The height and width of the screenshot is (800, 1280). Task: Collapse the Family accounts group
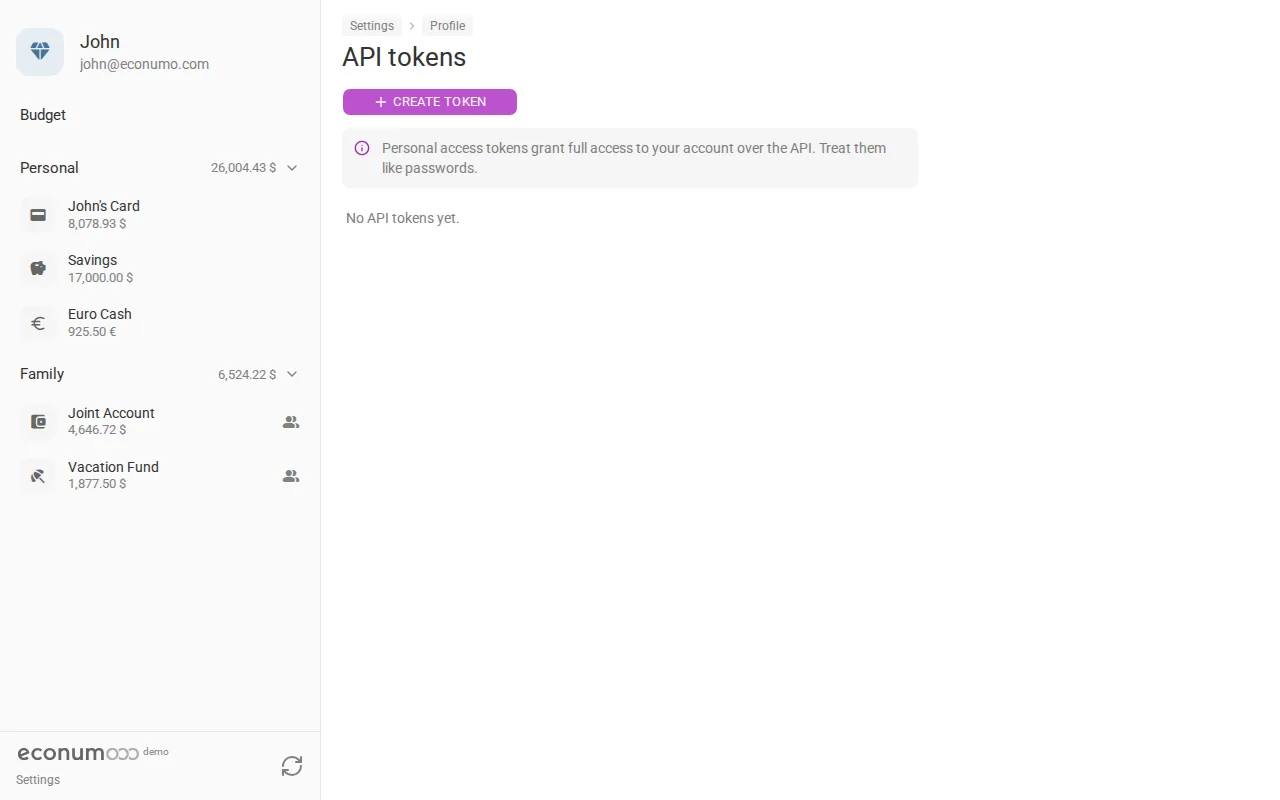[292, 374]
